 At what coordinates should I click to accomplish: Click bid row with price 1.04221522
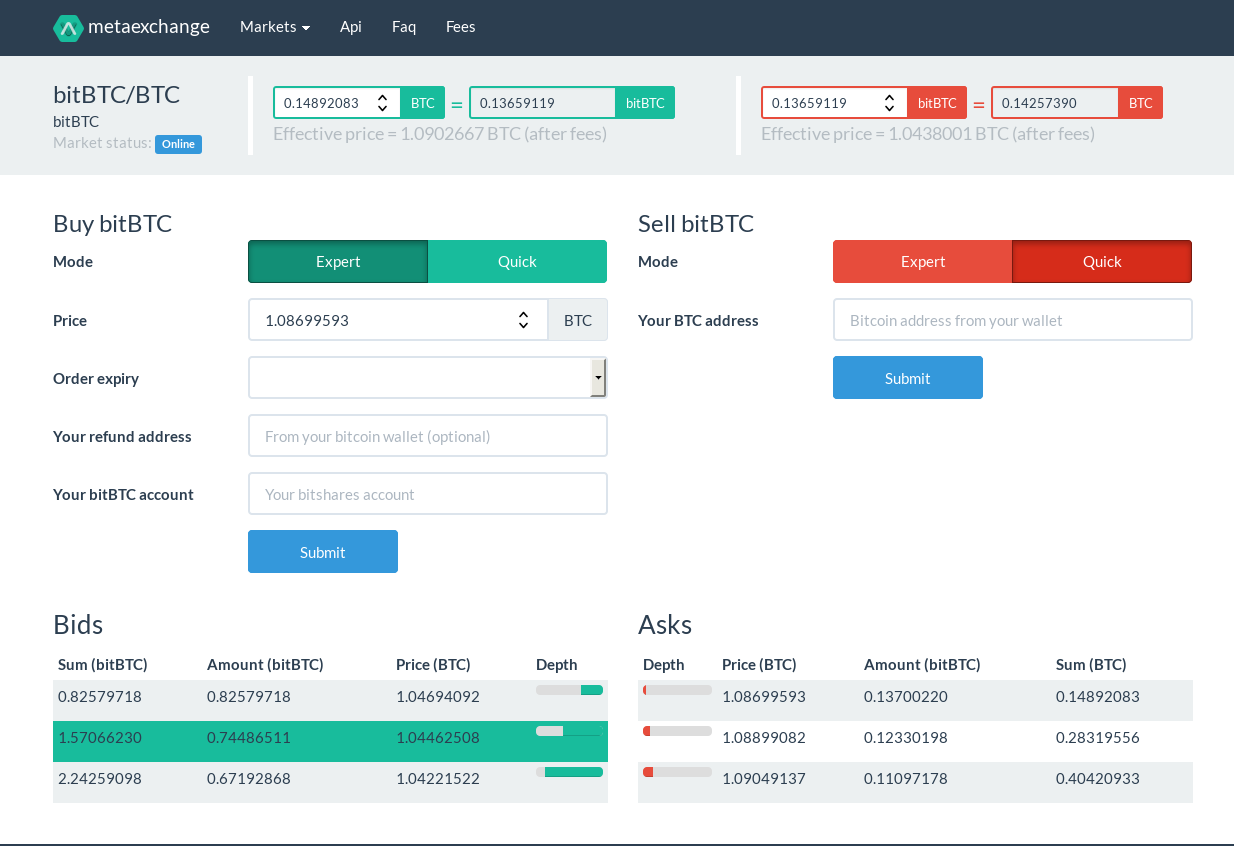(330, 782)
